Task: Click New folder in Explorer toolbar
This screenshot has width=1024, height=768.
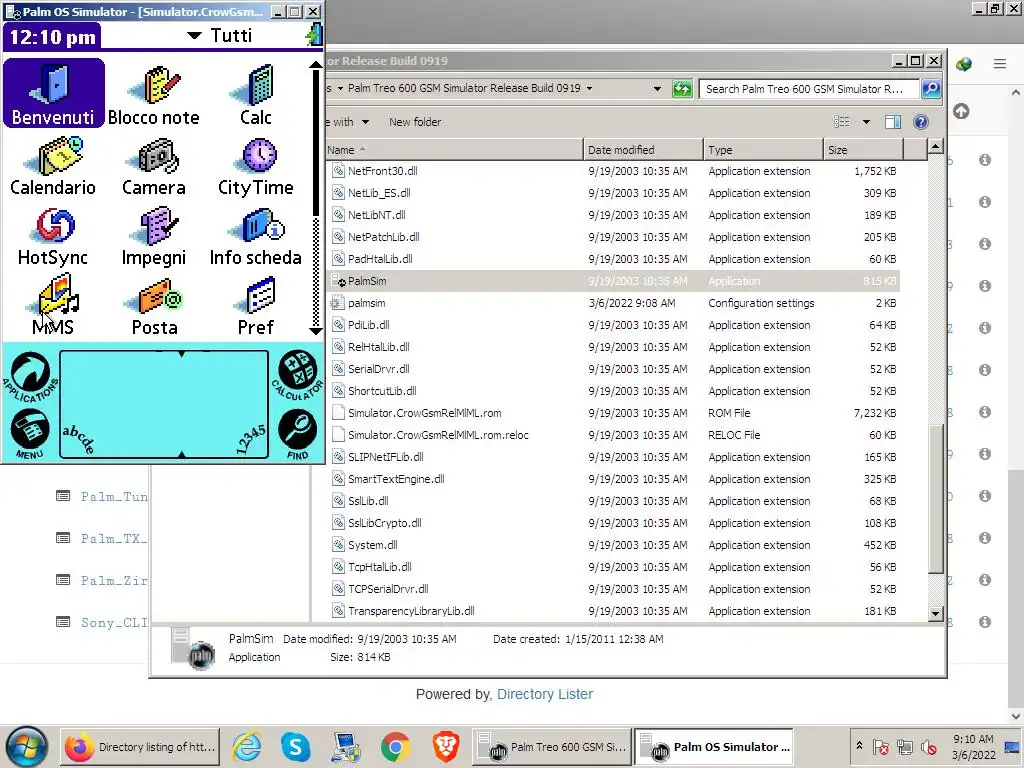Action: coord(415,122)
